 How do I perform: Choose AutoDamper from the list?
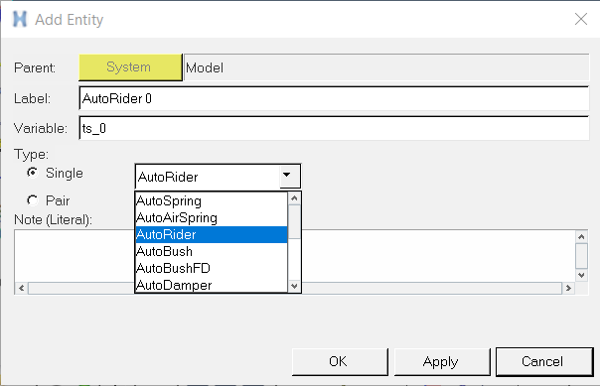[211, 285]
